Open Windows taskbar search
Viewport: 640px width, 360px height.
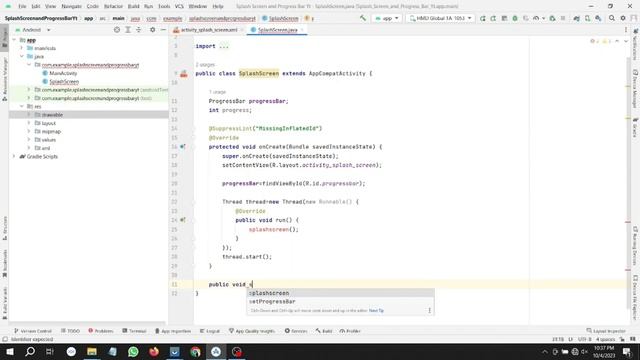click(x=30, y=351)
